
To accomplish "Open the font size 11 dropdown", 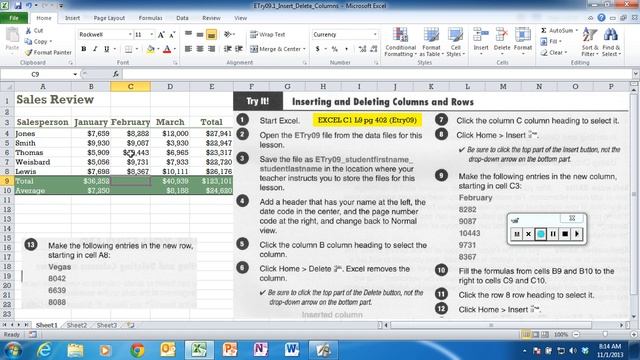I will (151, 35).
